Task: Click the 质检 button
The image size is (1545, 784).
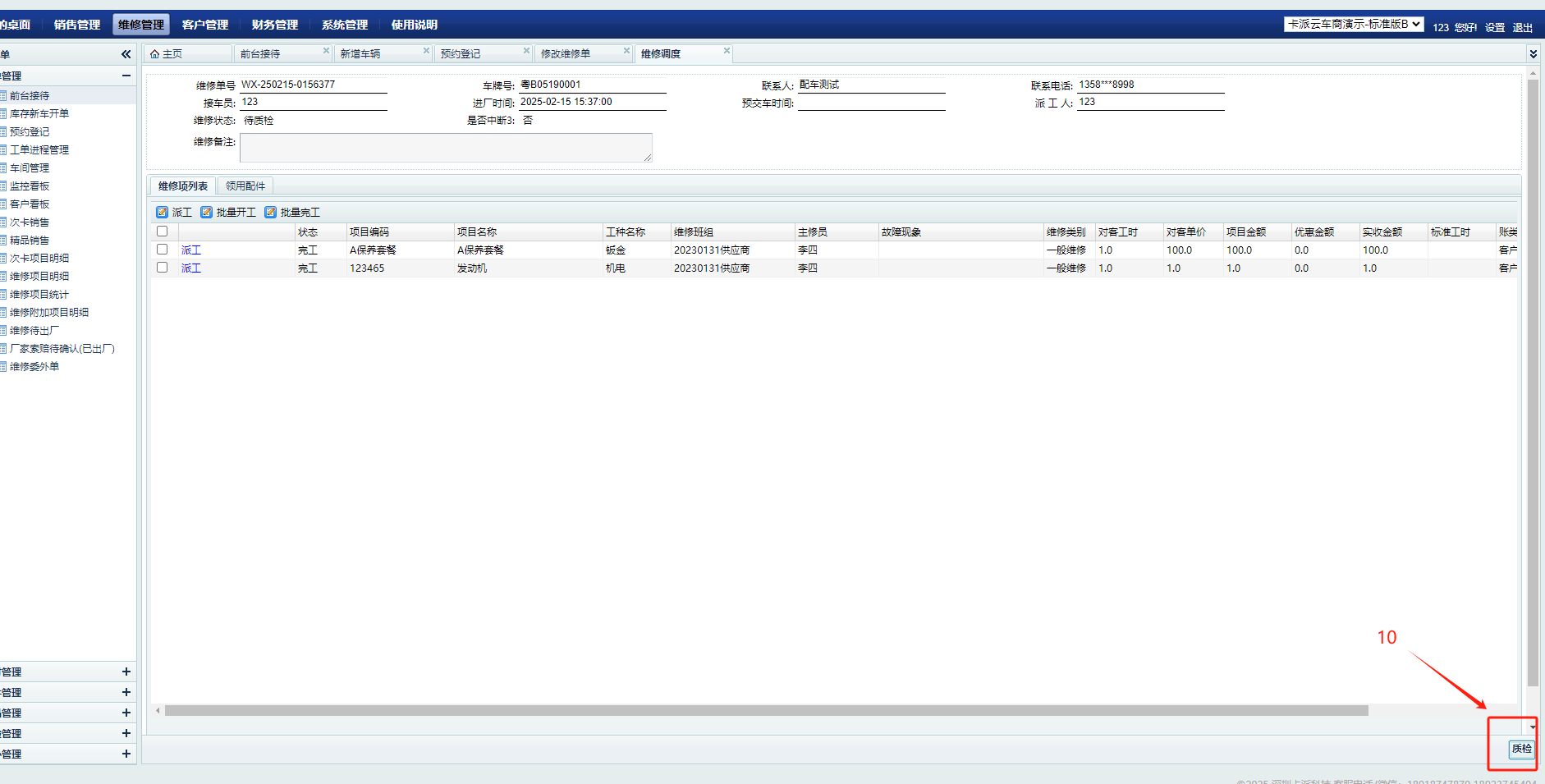Action: click(1521, 749)
